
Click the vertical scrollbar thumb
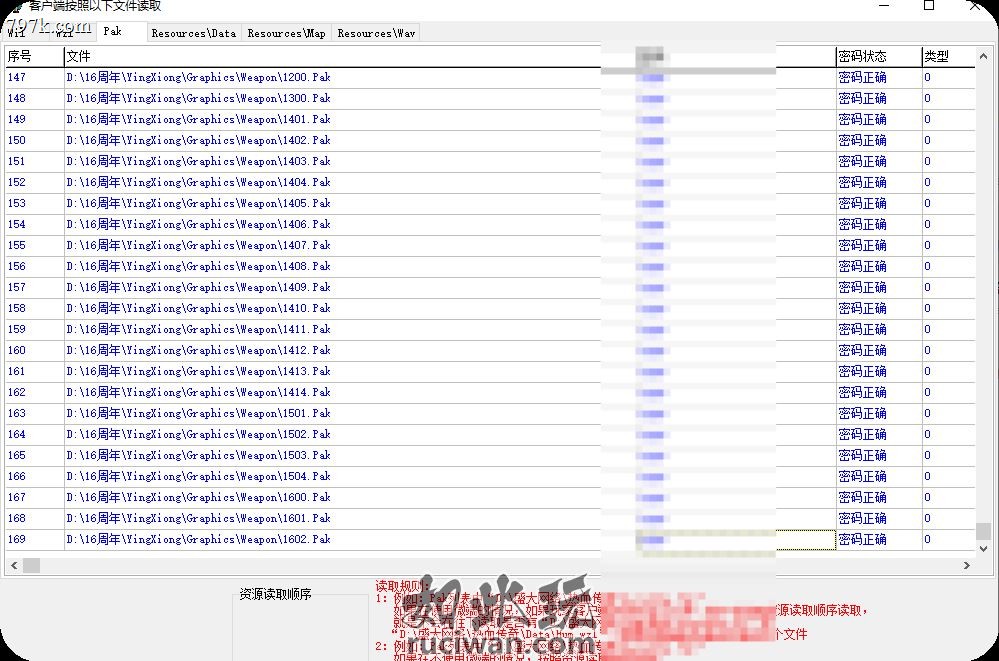(983, 530)
